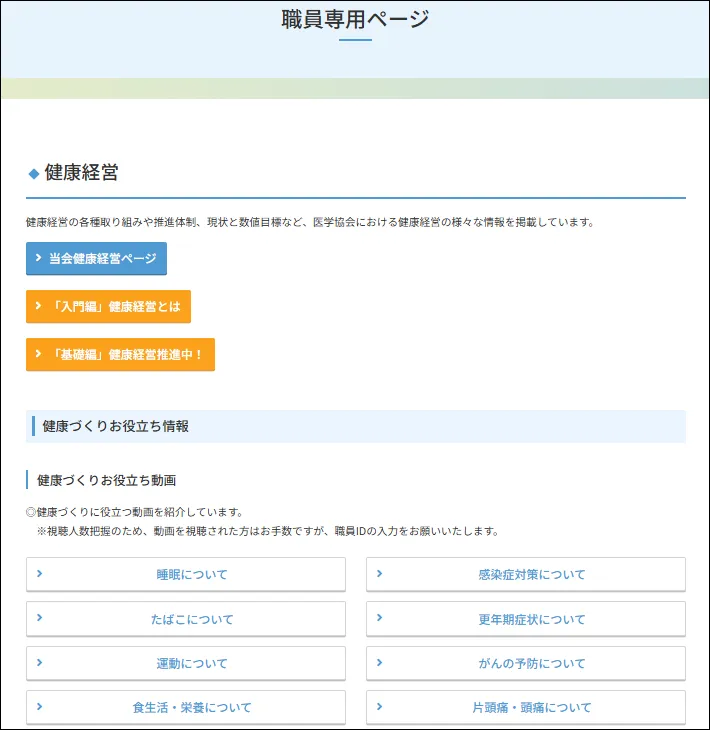Open 「基礎編」健康経営推進中！ button

point(120,354)
